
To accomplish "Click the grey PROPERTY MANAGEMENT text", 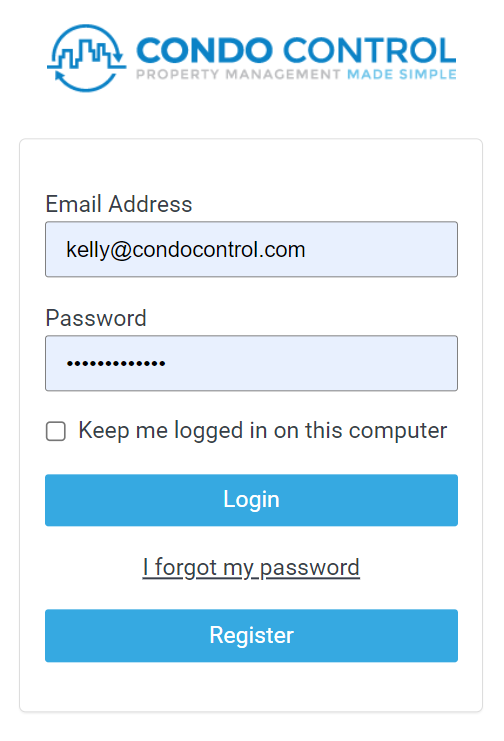I will pos(238,75).
